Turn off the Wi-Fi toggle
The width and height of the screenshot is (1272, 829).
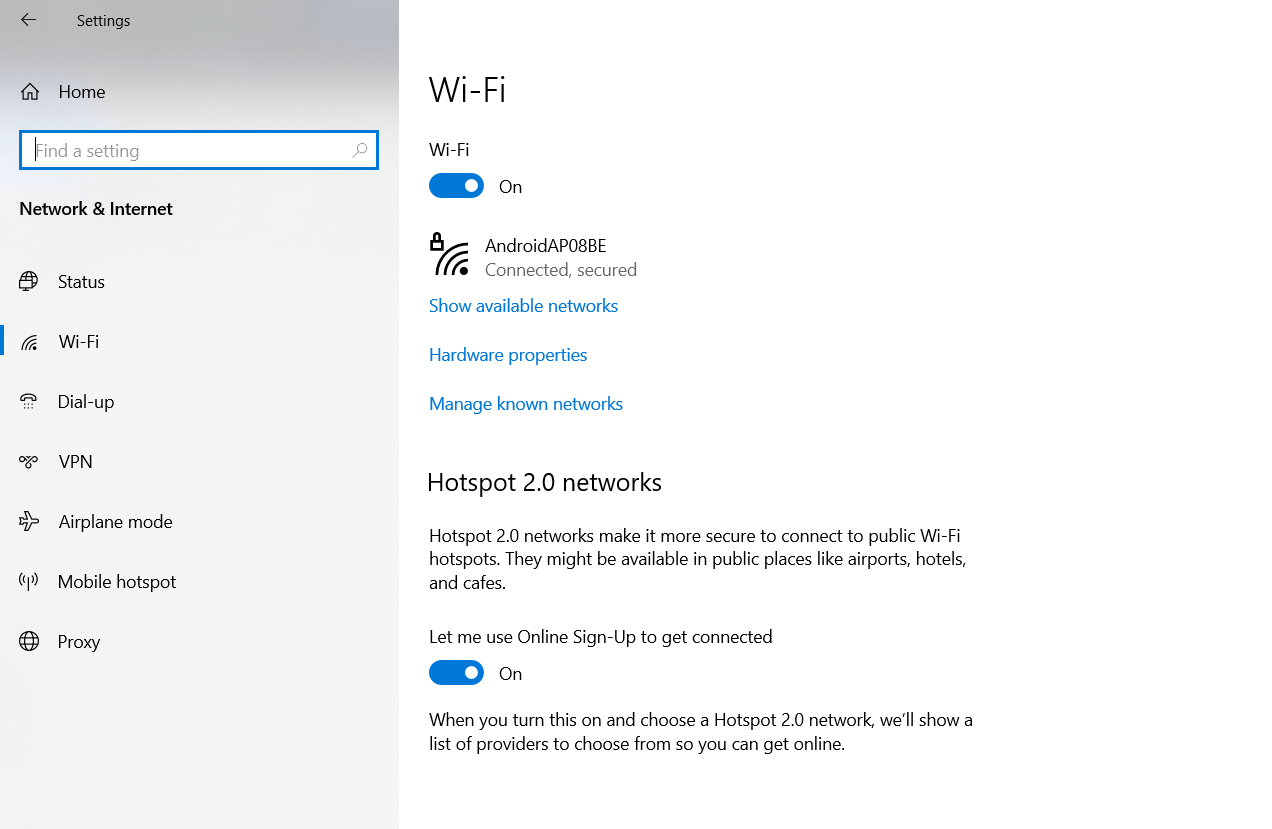point(456,185)
